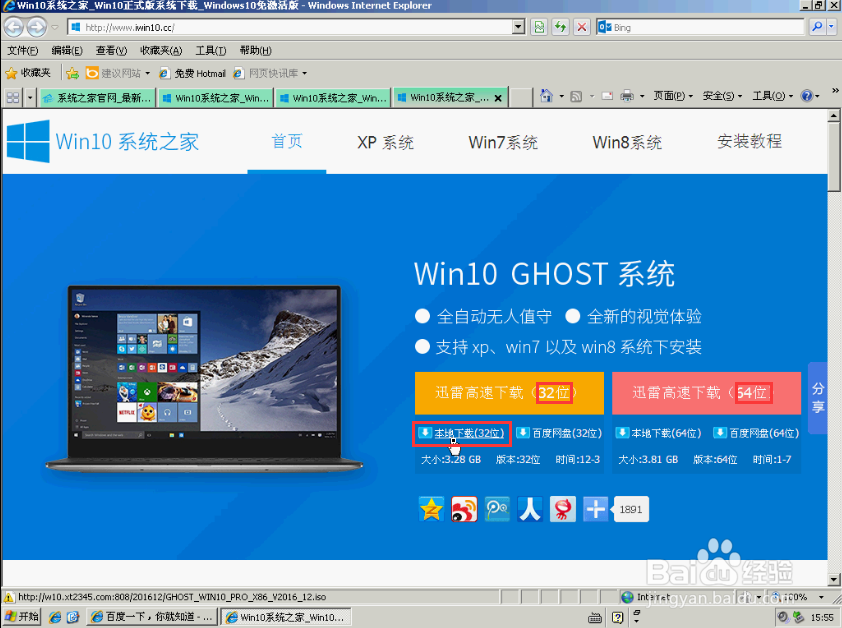Open the address bar history dropdown
This screenshot has width=842, height=628.
pyautogui.click(x=518, y=26)
